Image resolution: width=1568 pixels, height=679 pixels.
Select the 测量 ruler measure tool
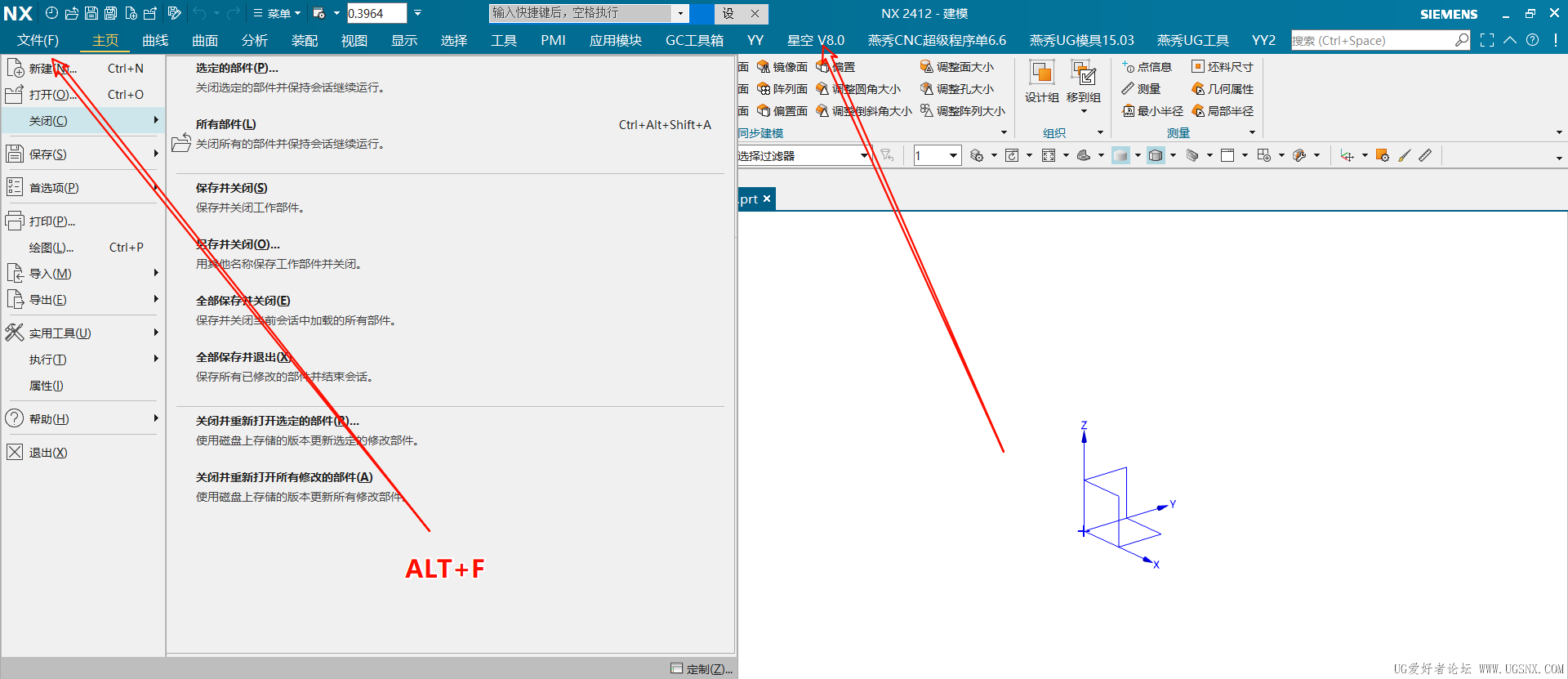1141,89
